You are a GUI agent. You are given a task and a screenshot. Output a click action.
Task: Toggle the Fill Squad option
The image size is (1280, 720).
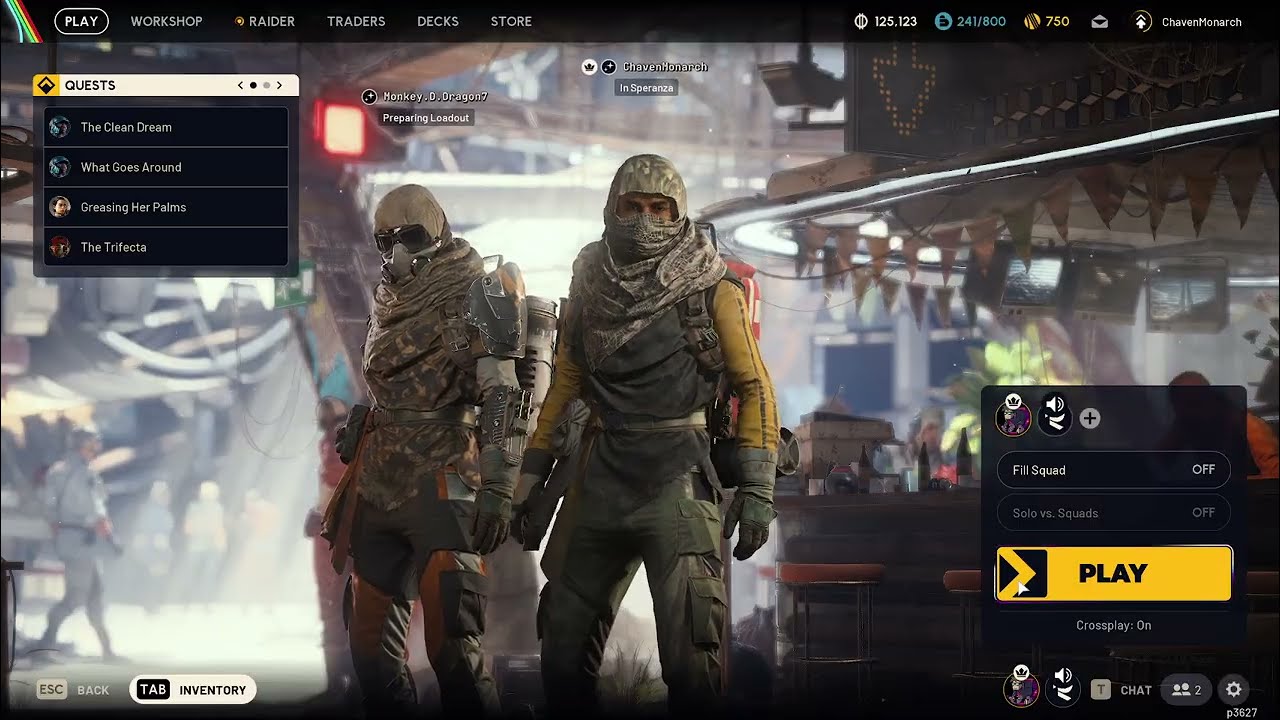1114,470
